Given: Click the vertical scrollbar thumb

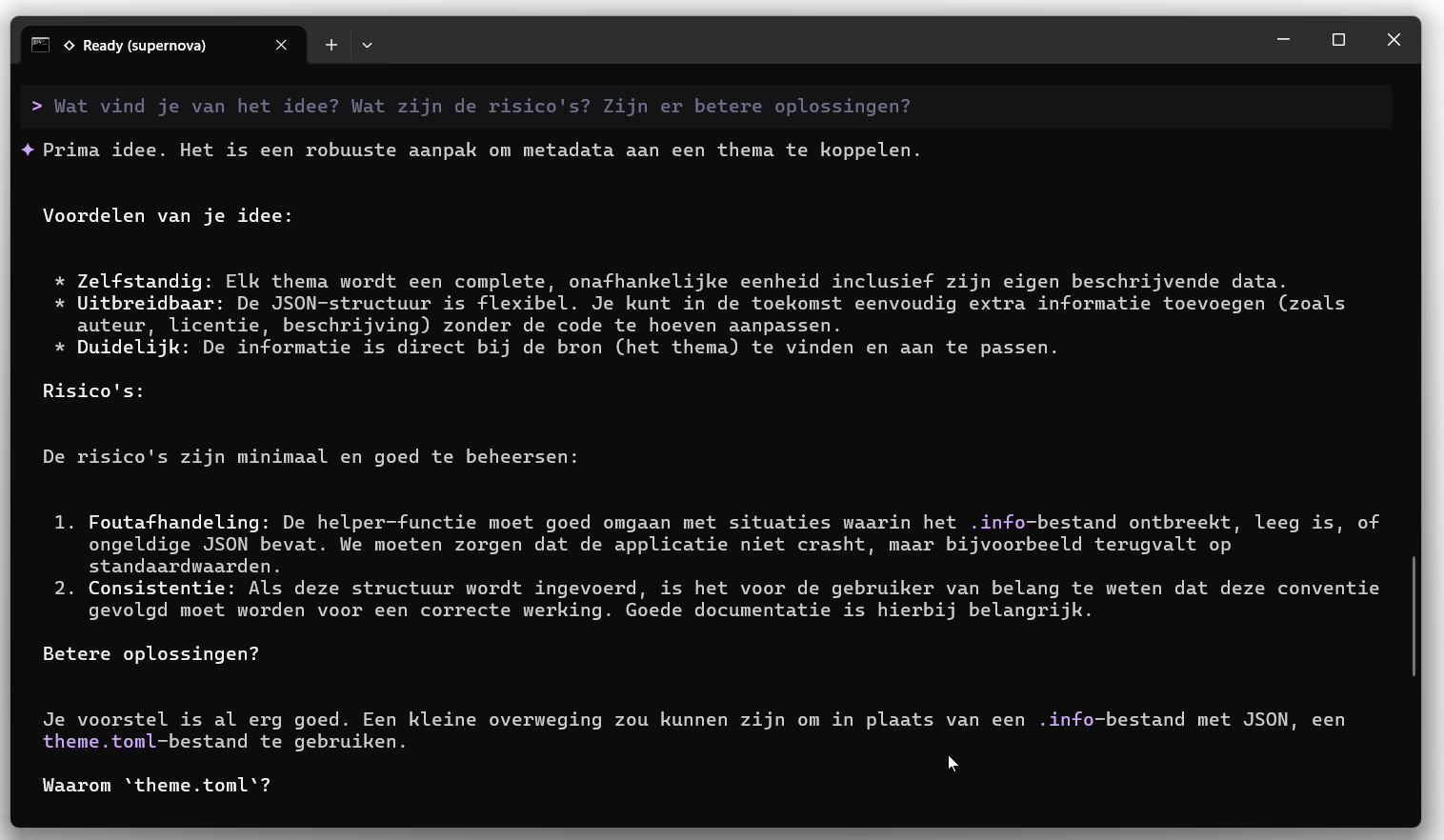Looking at the screenshot, I should [x=1414, y=615].
